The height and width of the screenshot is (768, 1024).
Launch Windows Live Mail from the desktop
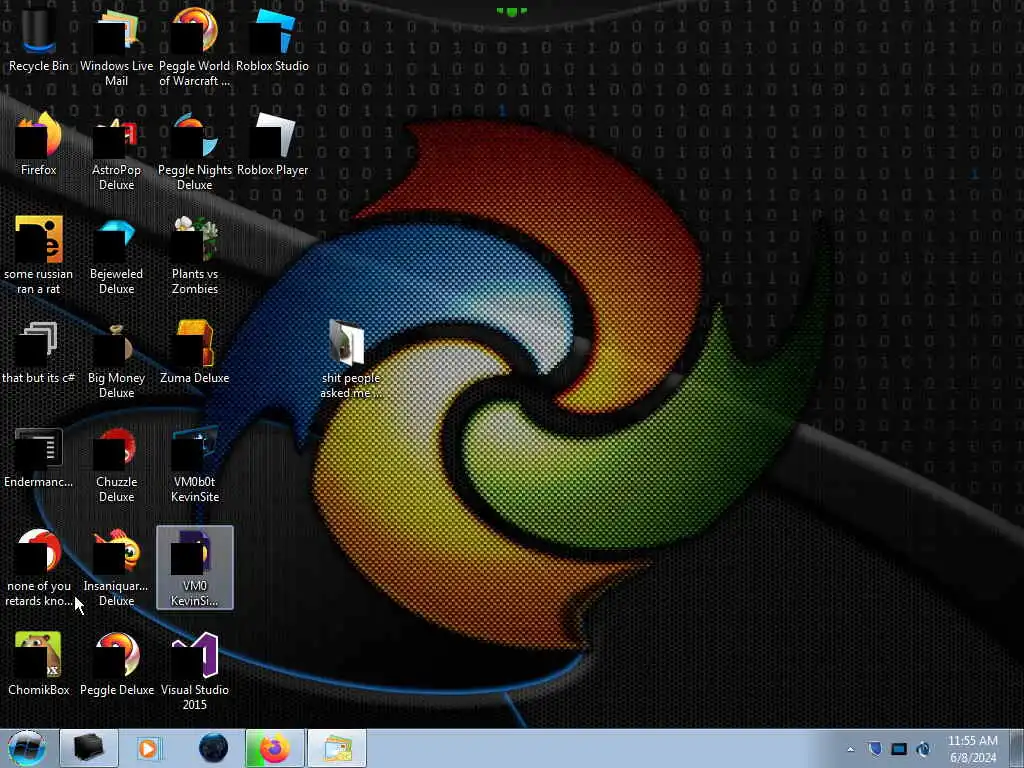[116, 47]
